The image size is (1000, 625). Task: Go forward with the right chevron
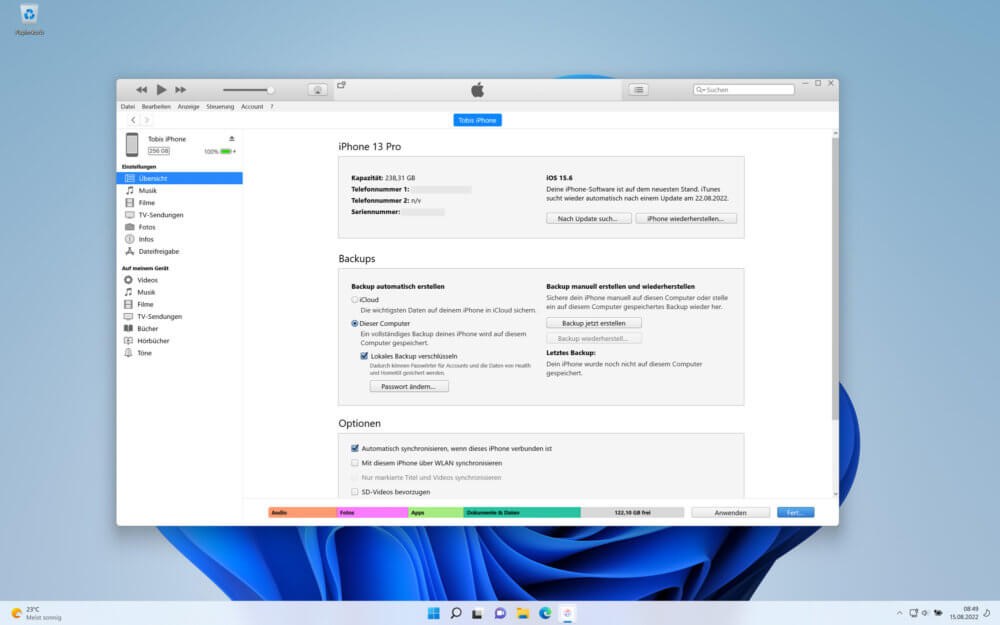coord(147,120)
